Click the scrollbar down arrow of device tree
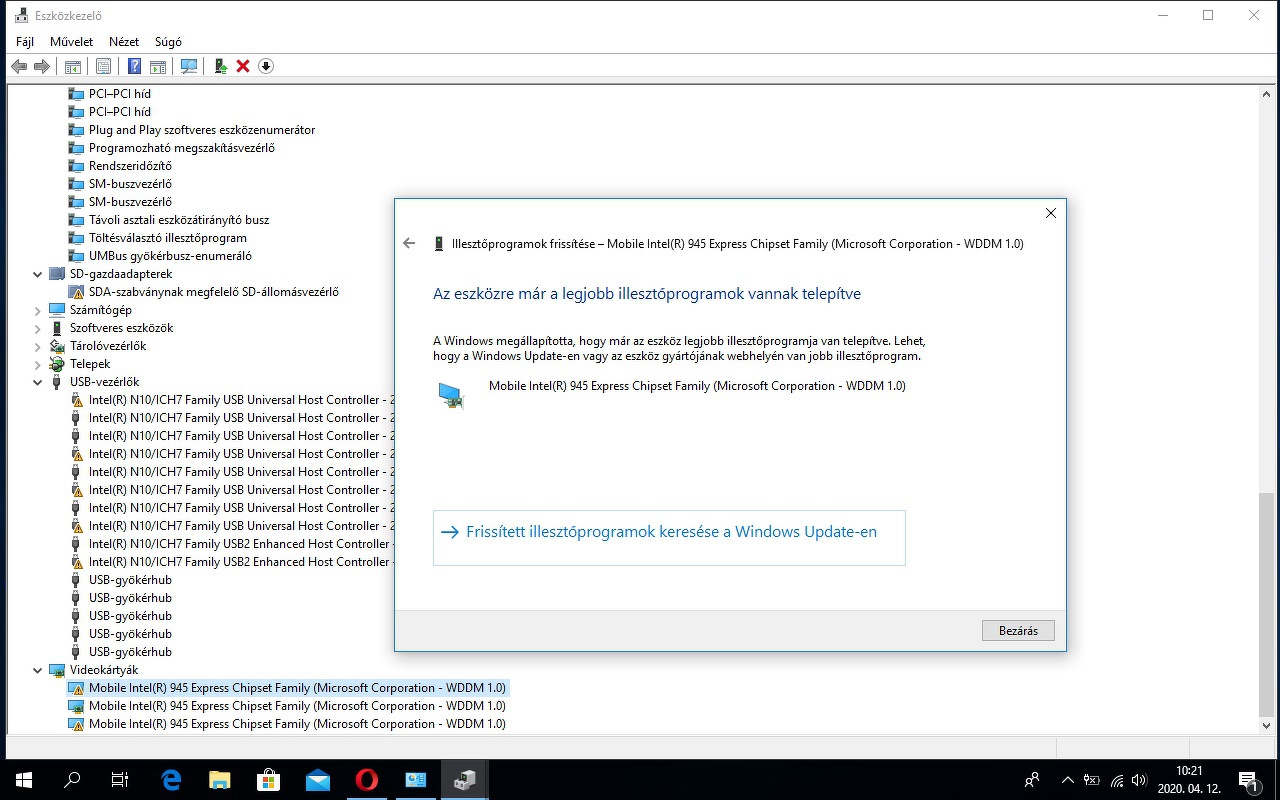1280x800 pixels. (1267, 725)
